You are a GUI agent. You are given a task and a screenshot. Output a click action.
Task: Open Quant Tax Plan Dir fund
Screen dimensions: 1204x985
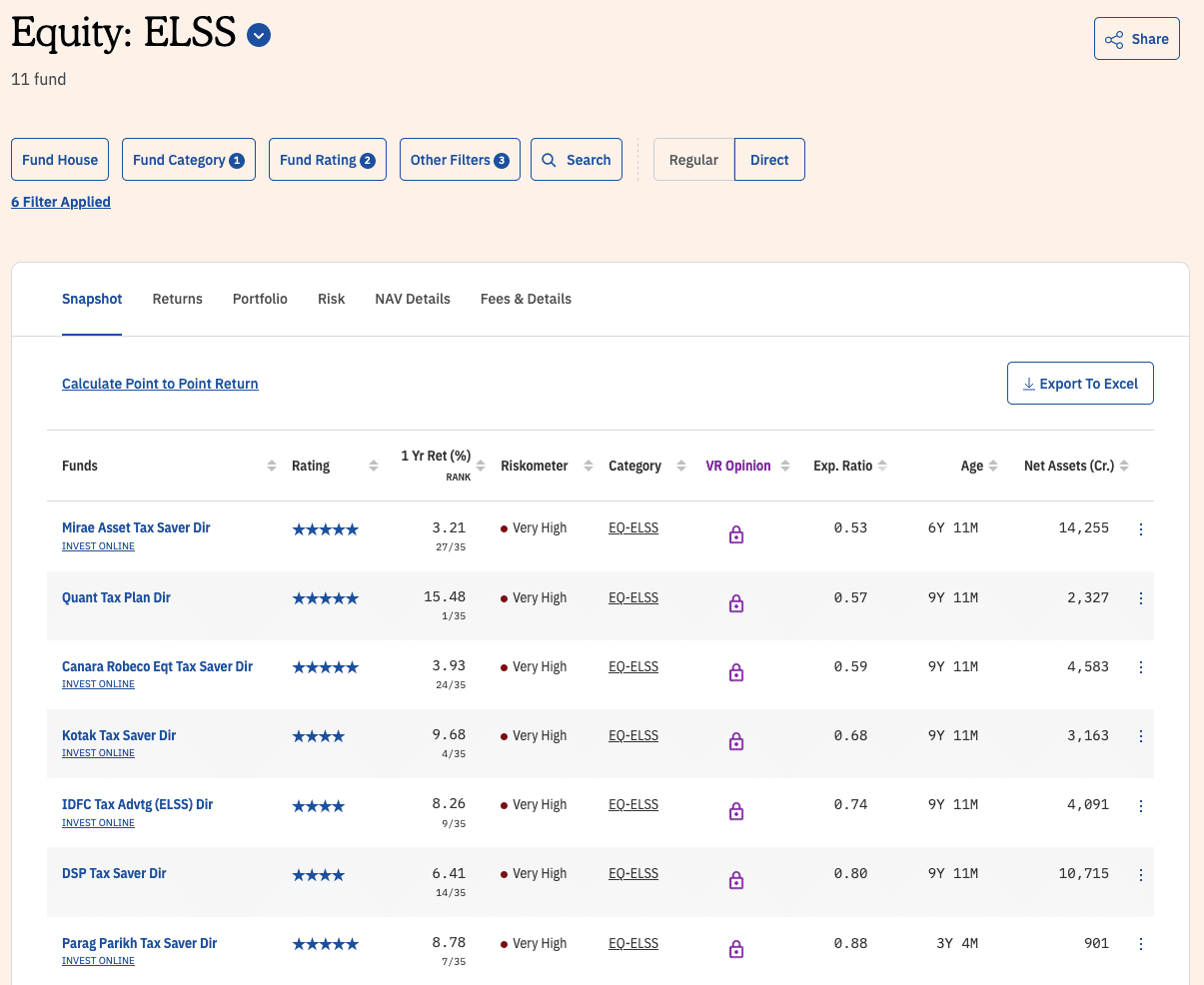pos(116,597)
